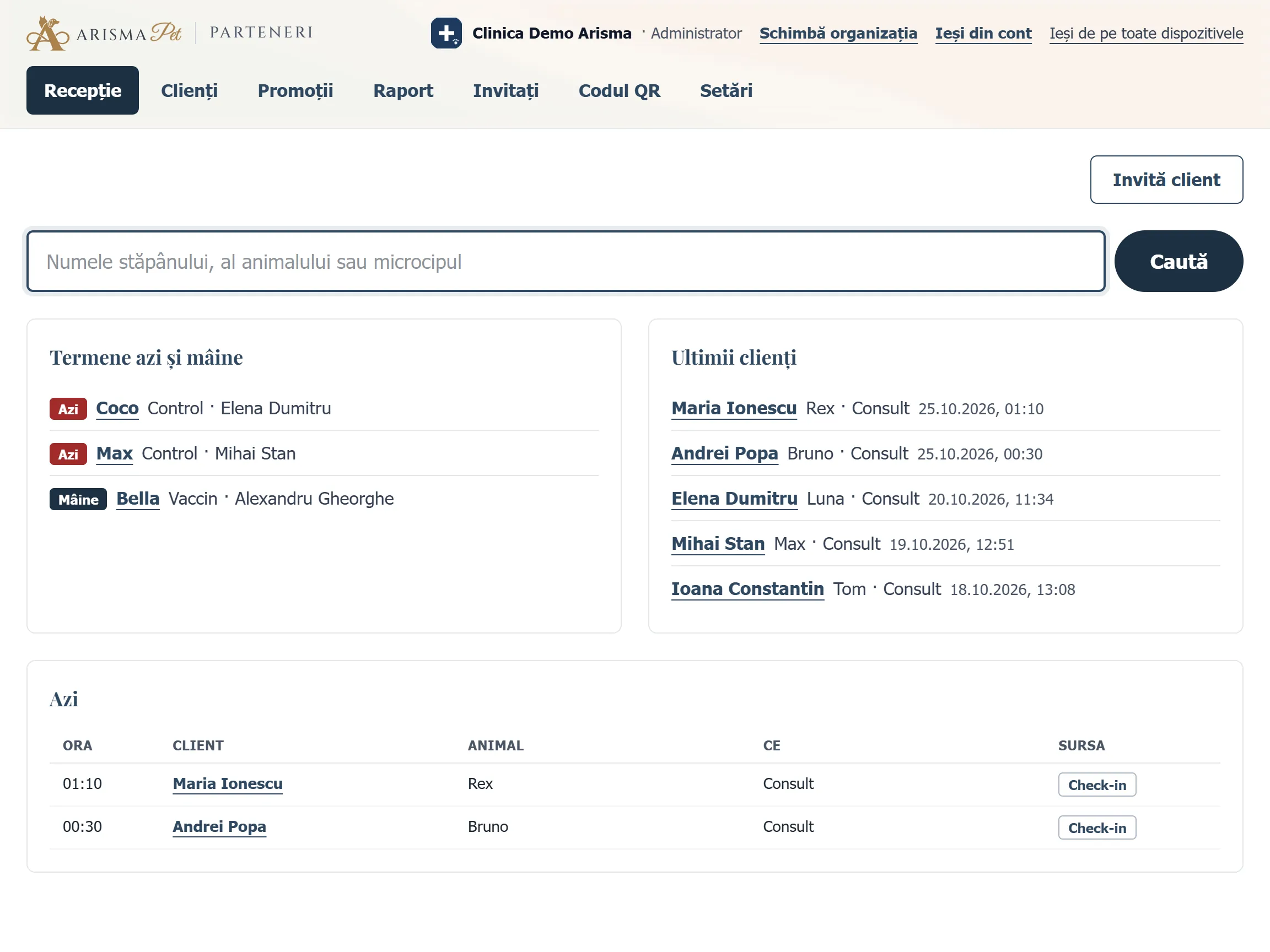Open Bella's vaccine appointment
This screenshot has width=1270, height=952.
(x=138, y=499)
